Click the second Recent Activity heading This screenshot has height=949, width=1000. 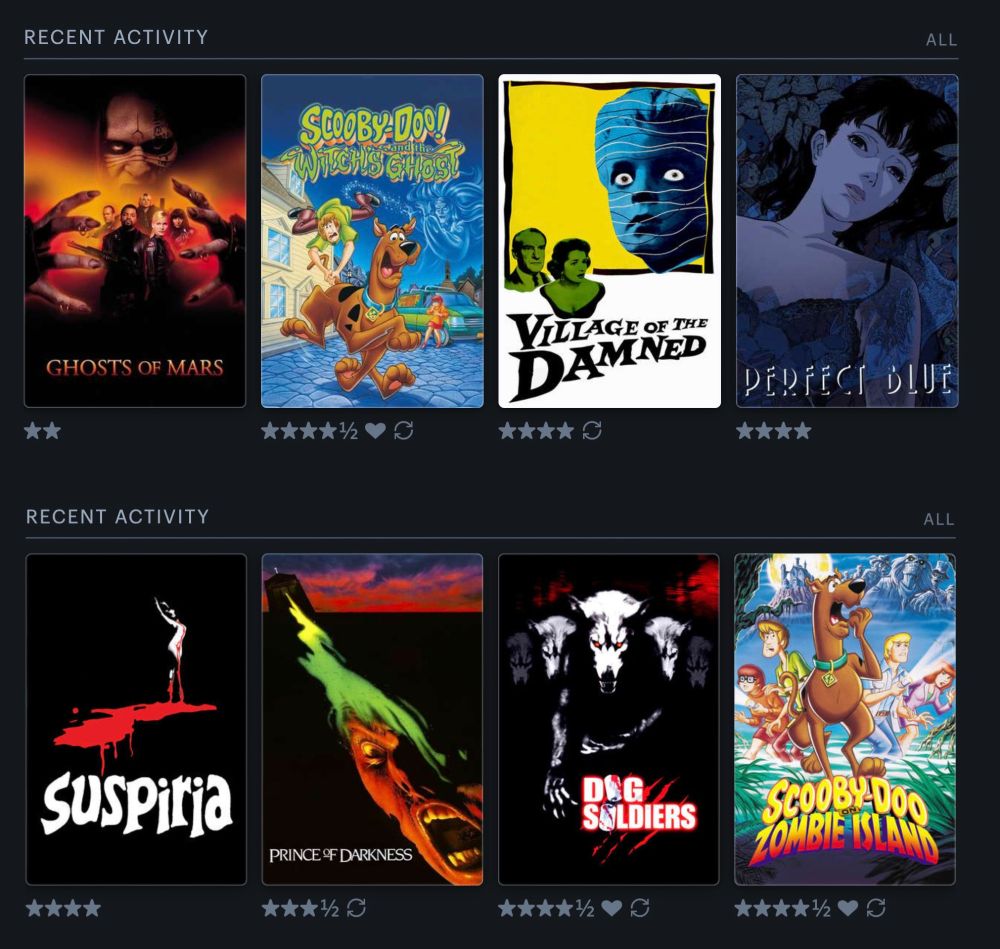117,517
